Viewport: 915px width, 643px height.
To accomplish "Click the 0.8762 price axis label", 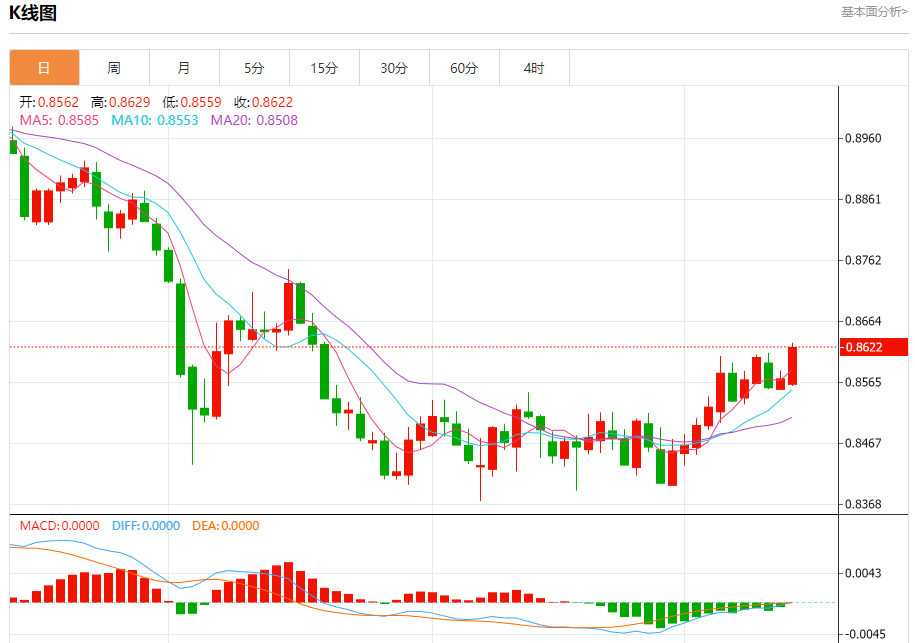I will [863, 260].
